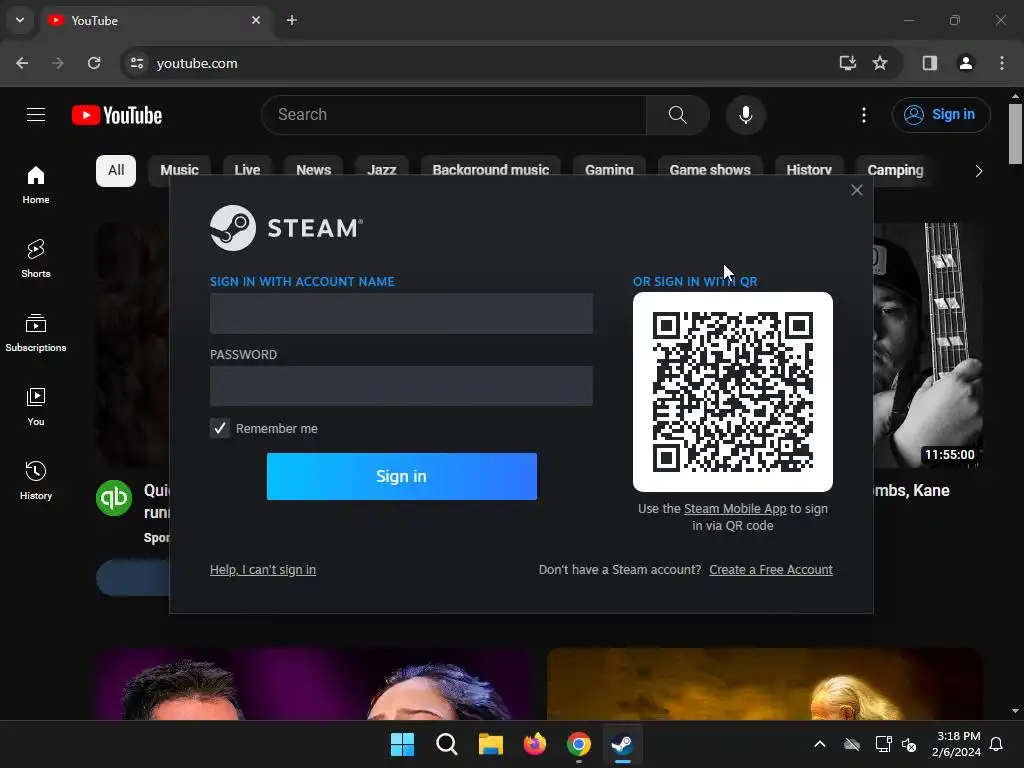This screenshot has height=768, width=1024.
Task: Click the Steam account name field
Action: tap(401, 313)
